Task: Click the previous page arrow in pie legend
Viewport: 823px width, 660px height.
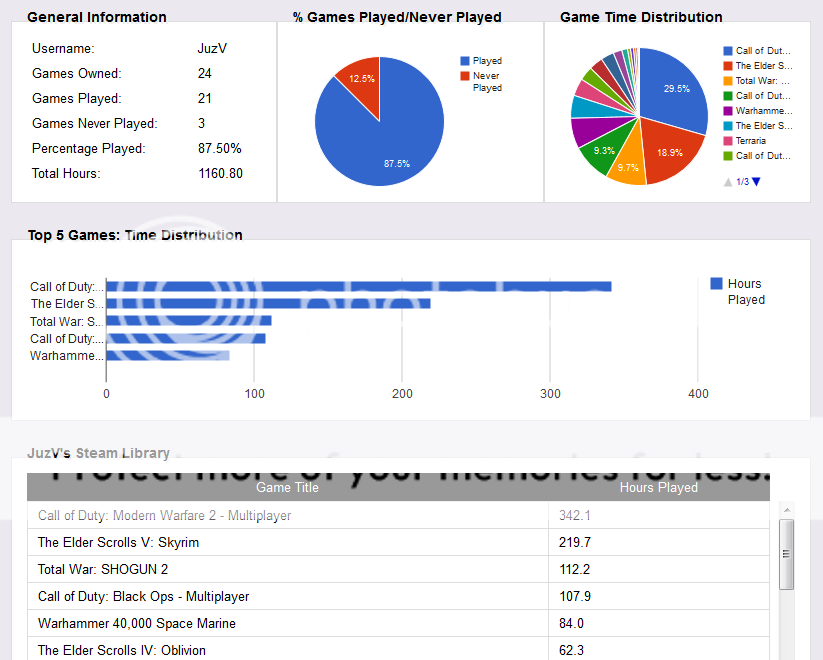Action: click(727, 181)
